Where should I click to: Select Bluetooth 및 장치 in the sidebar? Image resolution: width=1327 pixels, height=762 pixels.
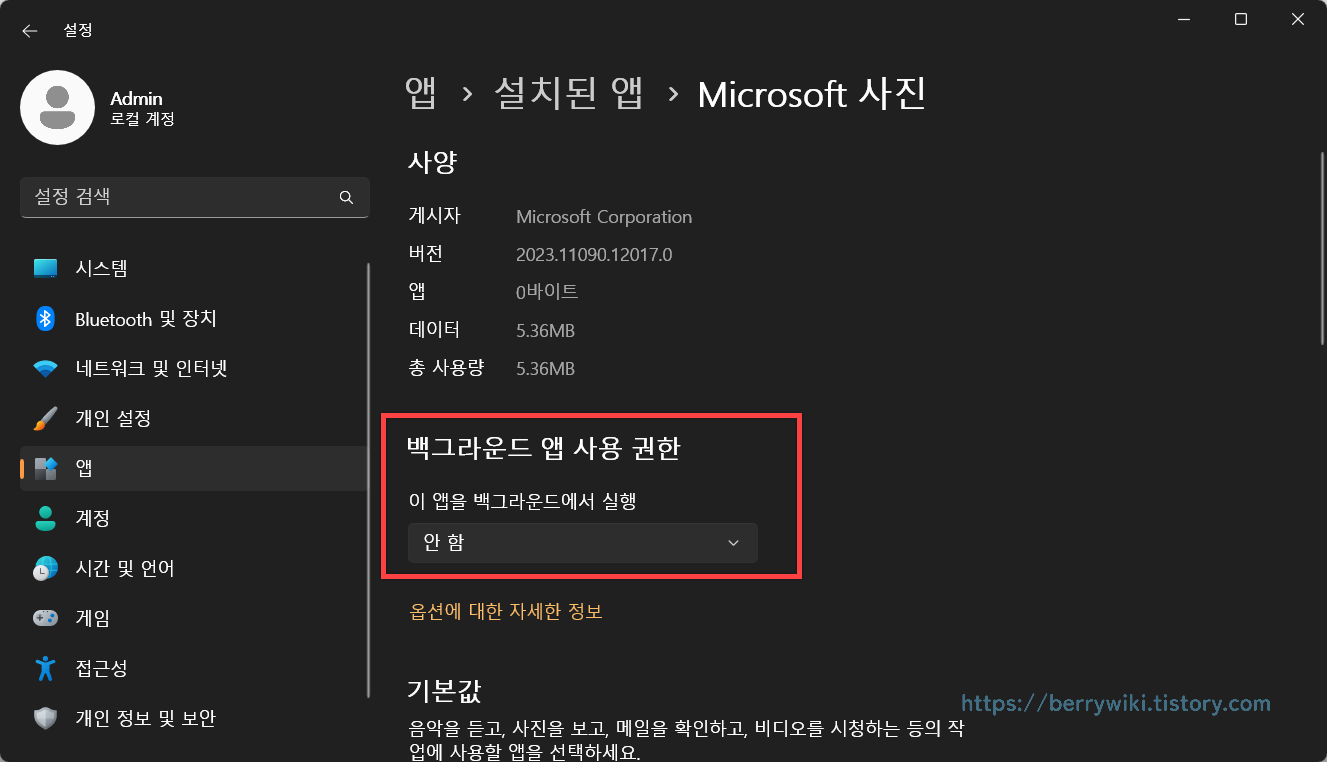(143, 318)
